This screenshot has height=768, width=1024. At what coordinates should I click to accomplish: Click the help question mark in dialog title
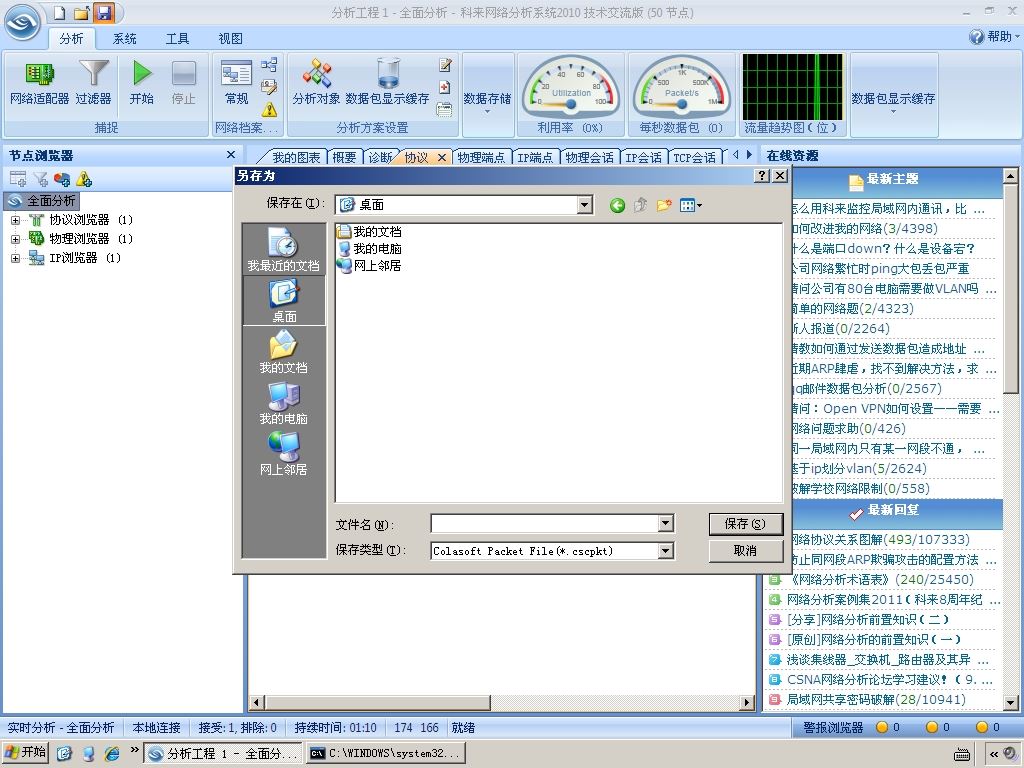[761, 176]
